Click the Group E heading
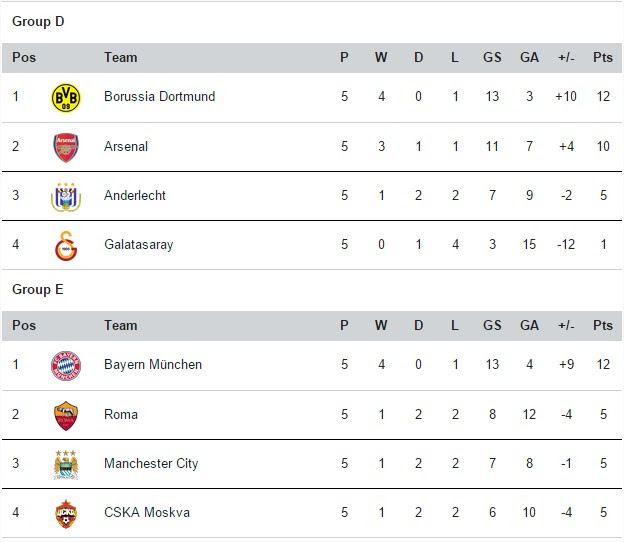The width and height of the screenshot is (624, 542). point(38,290)
